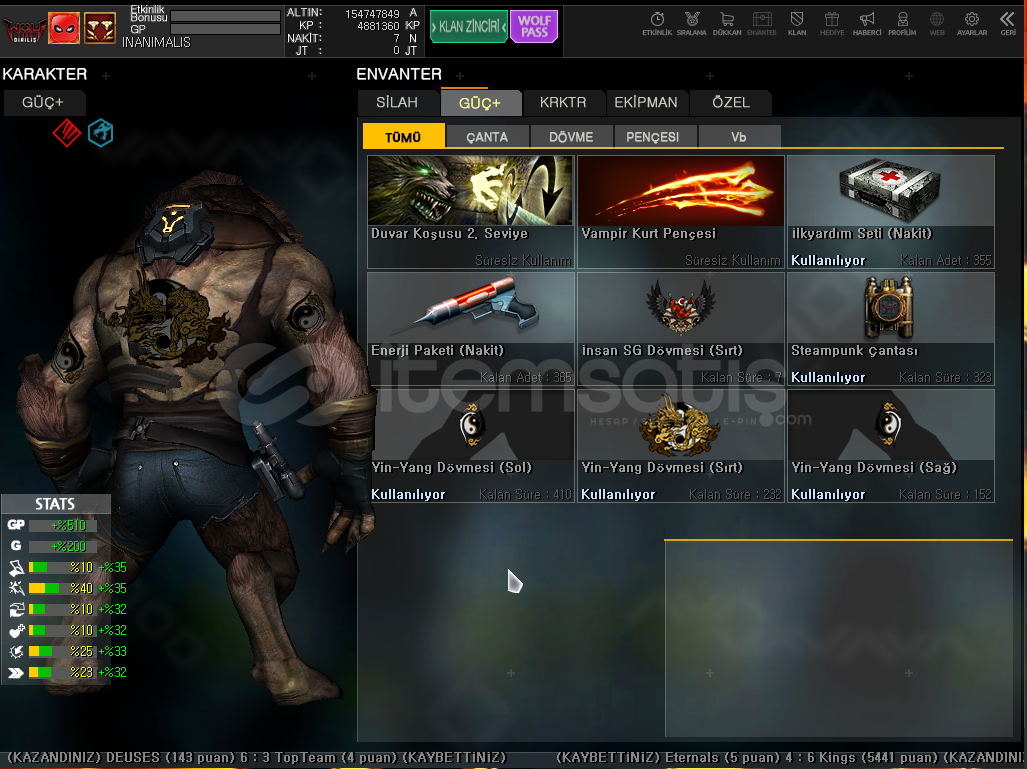Open the Sıralama ranking icon
This screenshot has width=1027, height=769.
click(x=692, y=24)
